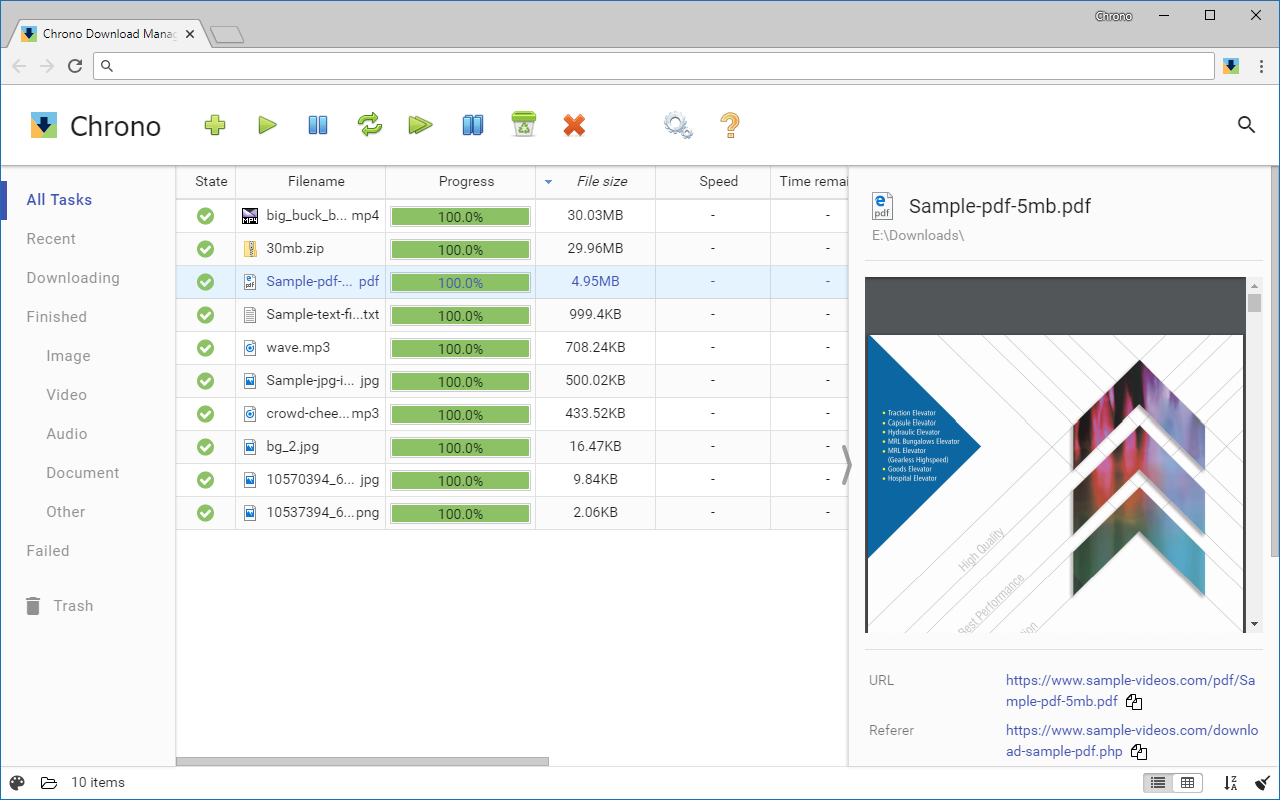The height and width of the screenshot is (800, 1280).
Task: Click the blue Pause download icon
Action: click(318, 125)
